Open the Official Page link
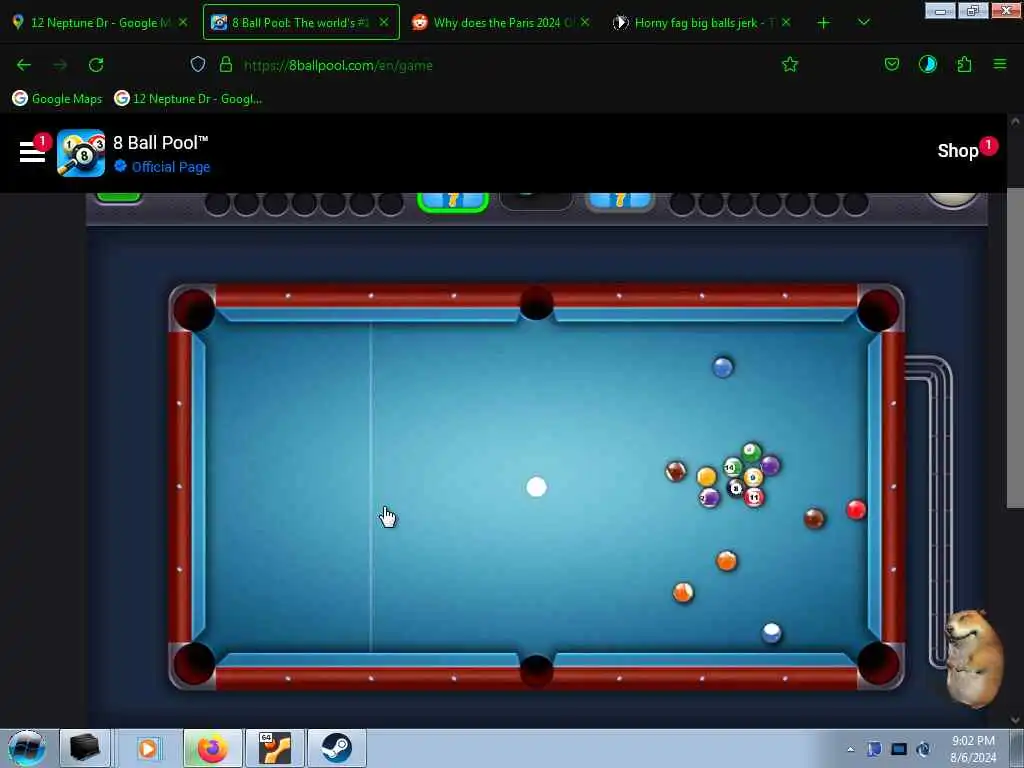The width and height of the screenshot is (1024, 768). pyautogui.click(x=170, y=167)
